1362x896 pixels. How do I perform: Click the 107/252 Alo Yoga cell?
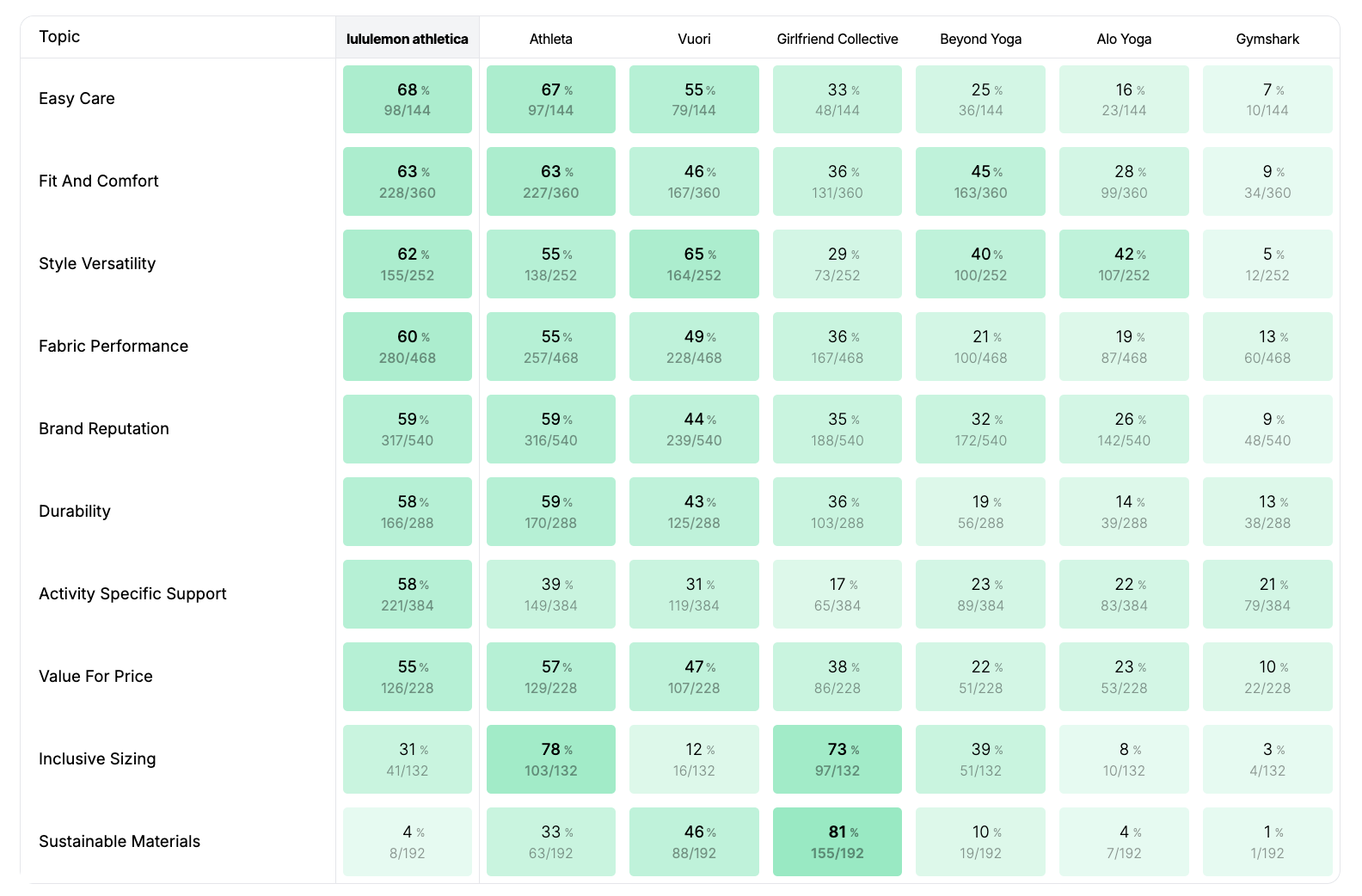point(1124,264)
